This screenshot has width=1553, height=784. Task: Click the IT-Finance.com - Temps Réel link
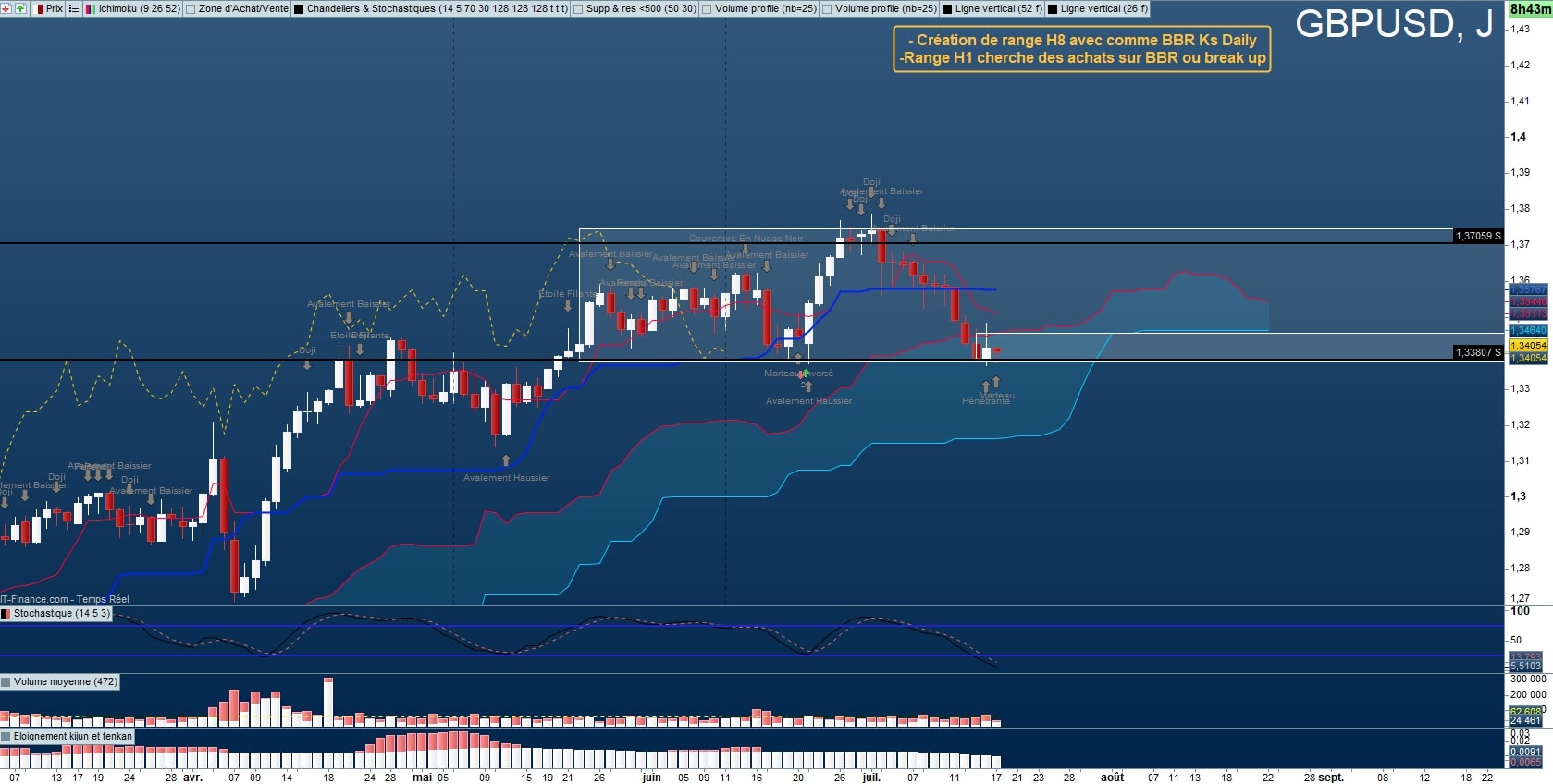[x=65, y=599]
